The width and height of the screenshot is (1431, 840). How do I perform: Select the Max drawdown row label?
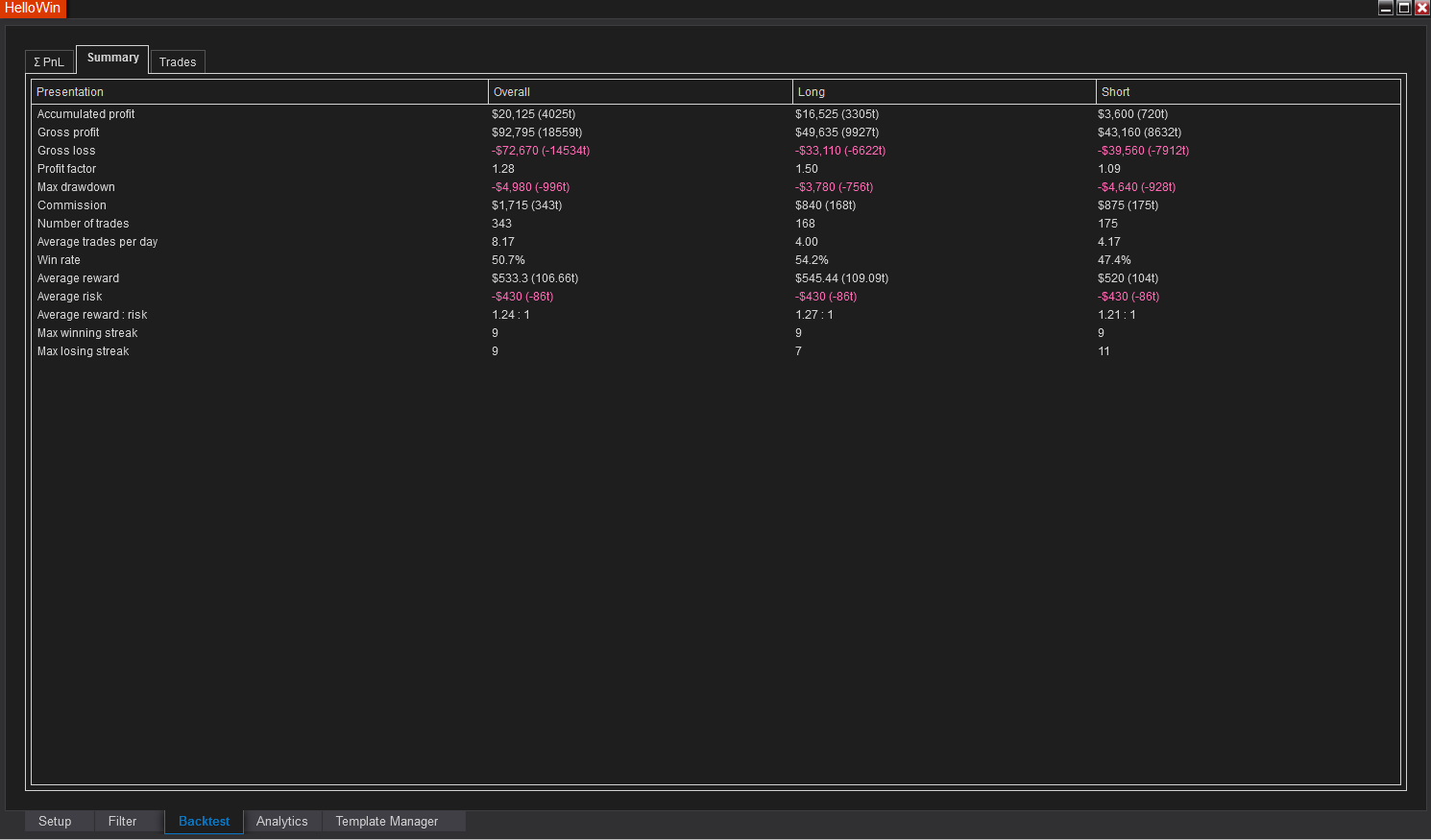(76, 187)
